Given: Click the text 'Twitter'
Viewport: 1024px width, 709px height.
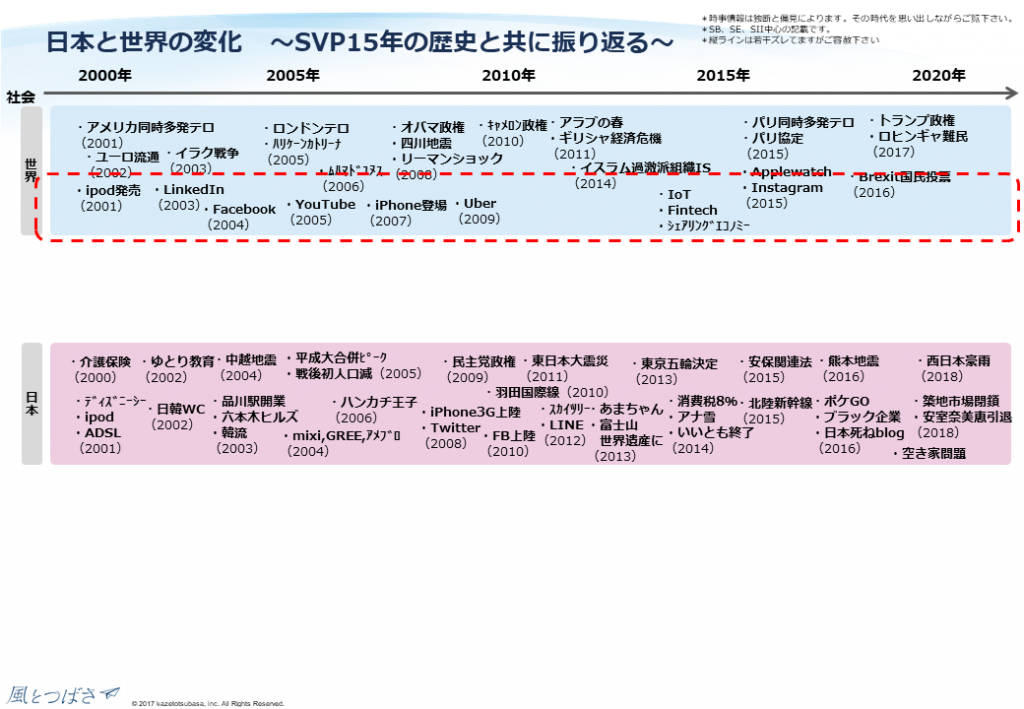Looking at the screenshot, I should [455, 428].
